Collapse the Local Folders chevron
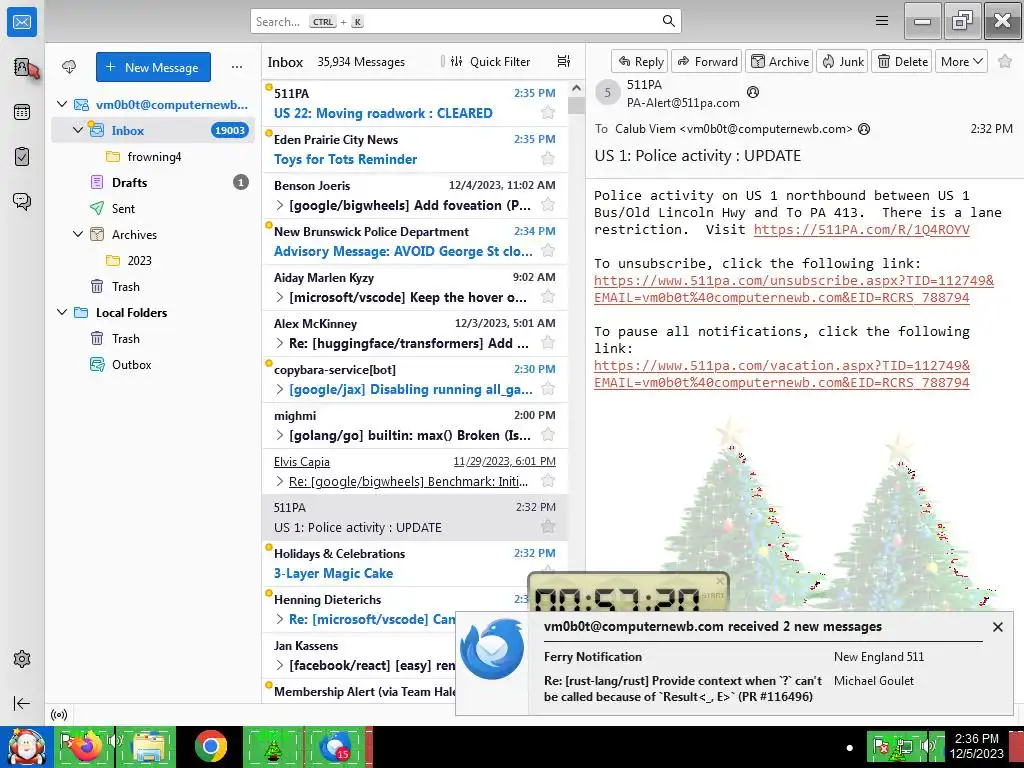Image resolution: width=1024 pixels, height=768 pixels. (62, 312)
